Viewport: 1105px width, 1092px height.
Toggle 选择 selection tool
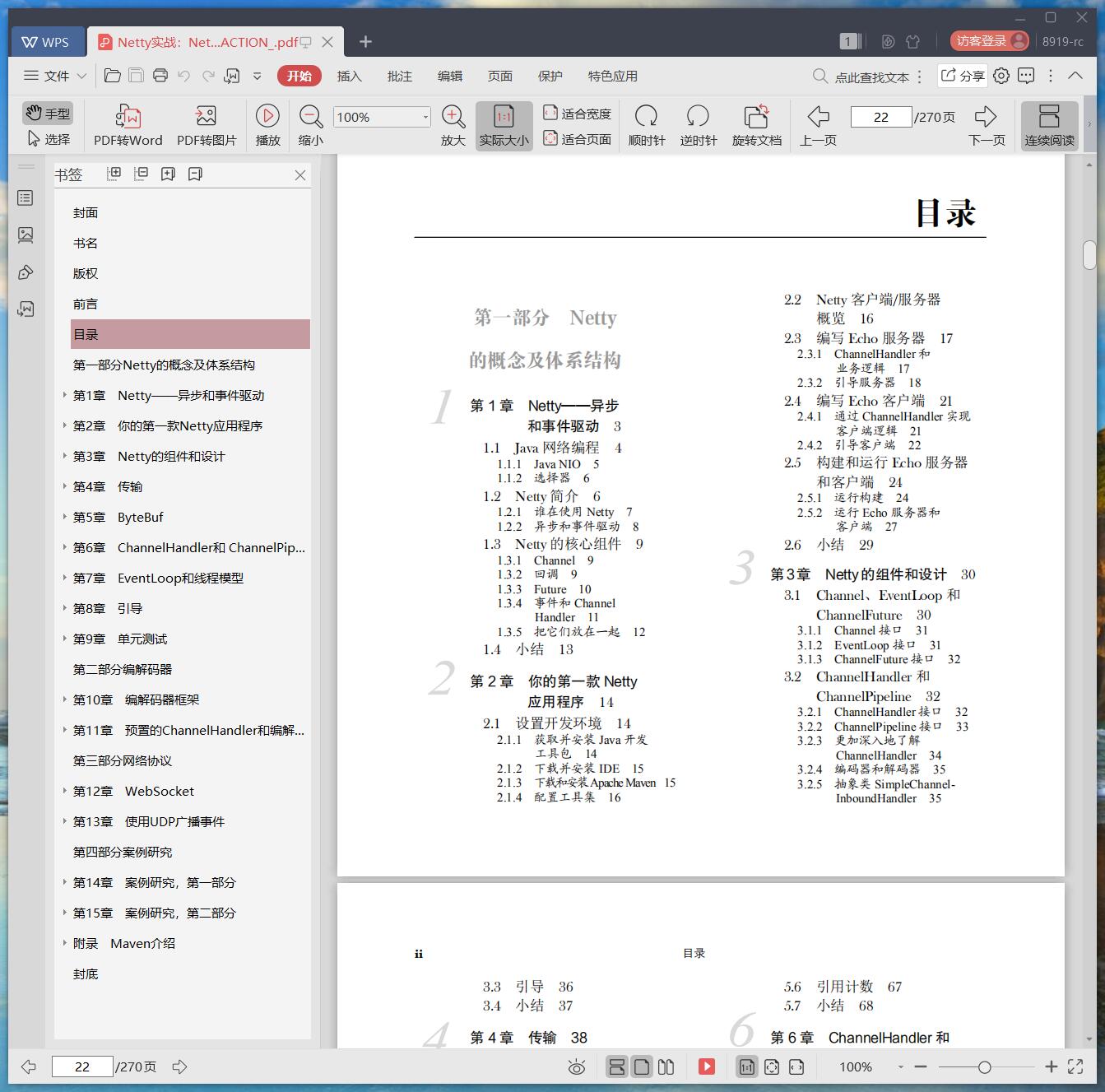48,139
